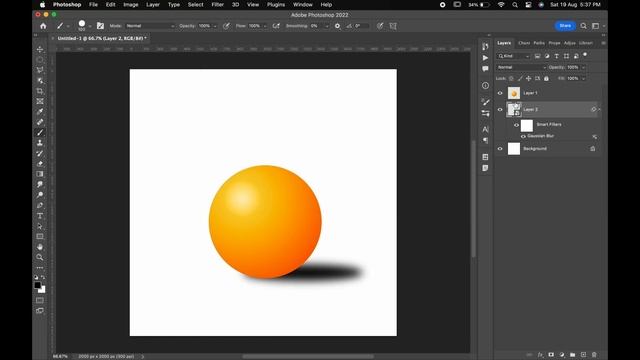This screenshot has height=360, width=640.
Task: Select the Gradient tool
Action: (x=40, y=174)
